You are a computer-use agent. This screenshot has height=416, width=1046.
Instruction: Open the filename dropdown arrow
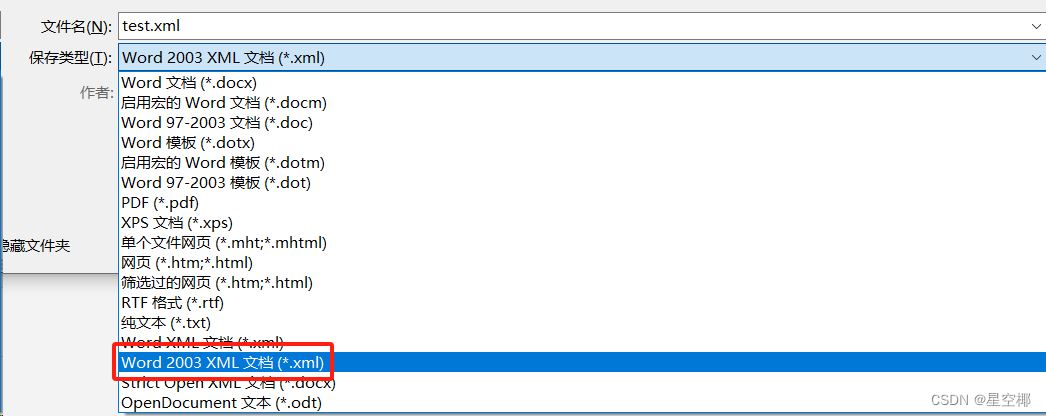(1036, 27)
